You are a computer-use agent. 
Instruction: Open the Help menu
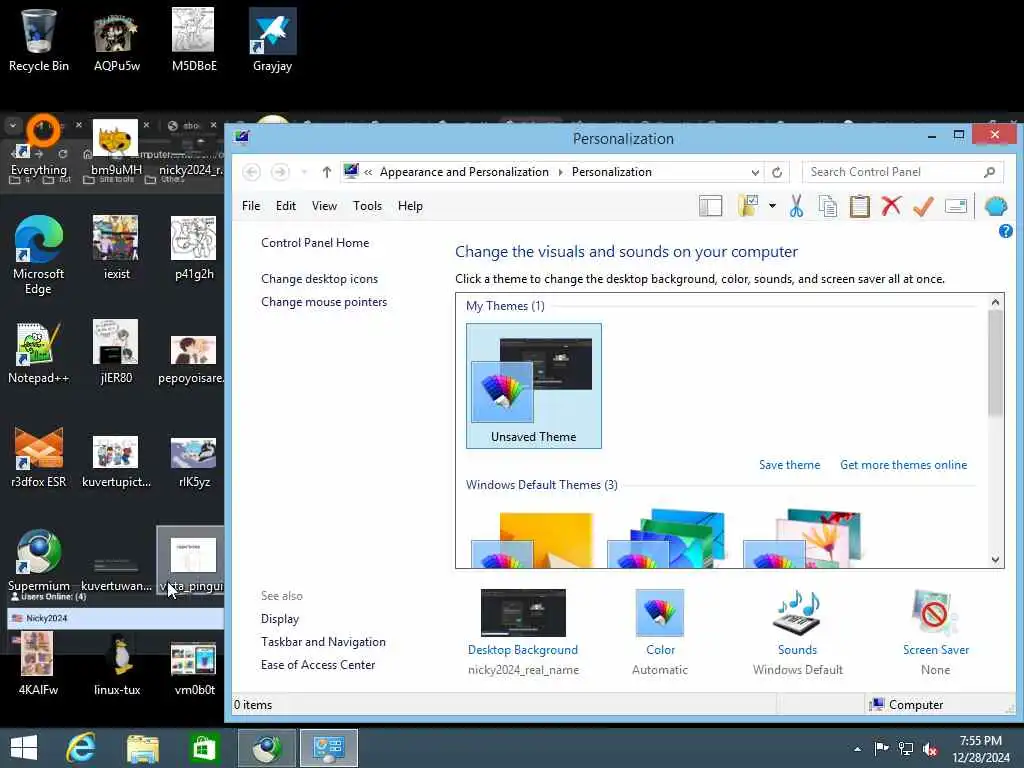tap(410, 206)
